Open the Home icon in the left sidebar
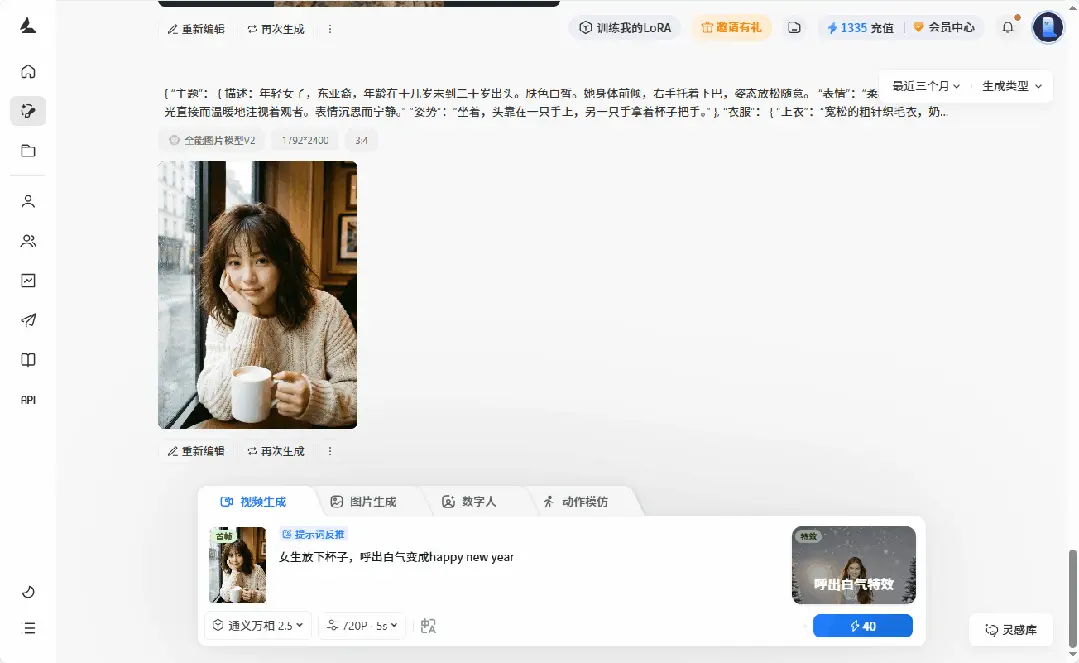Viewport: 1079px width, 663px height. tap(28, 71)
